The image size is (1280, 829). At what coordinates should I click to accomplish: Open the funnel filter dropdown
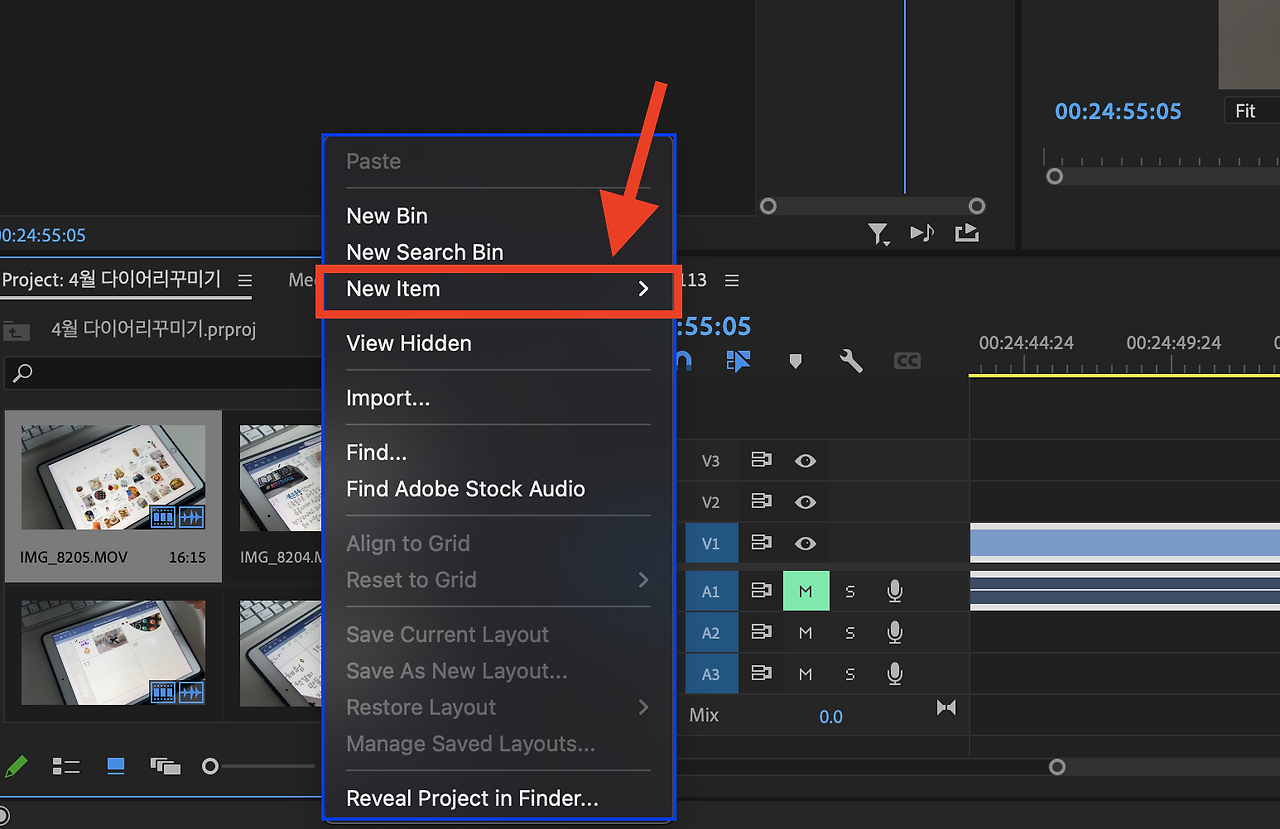pos(879,234)
